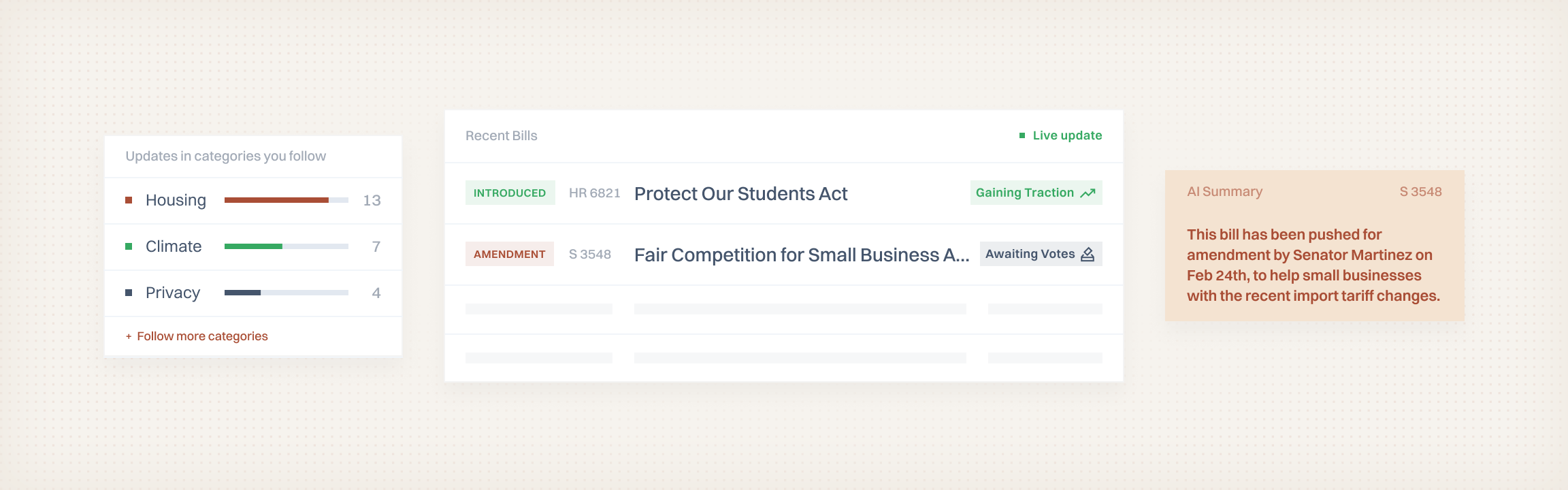Screen dimensions: 1568x490
Task: Click the red Housing category square icon
Action: [128, 201]
